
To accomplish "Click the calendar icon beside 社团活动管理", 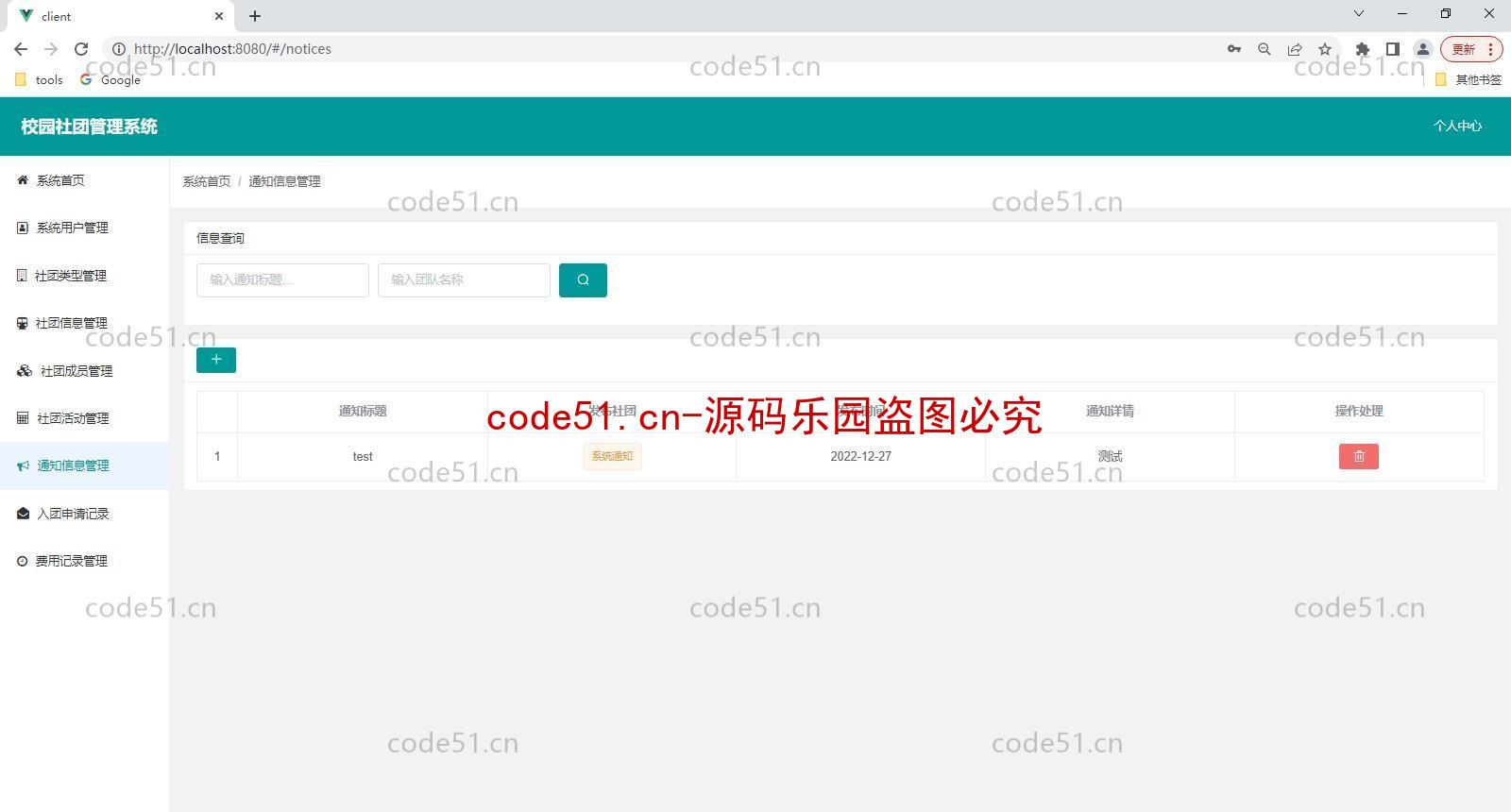I will pos(23,418).
